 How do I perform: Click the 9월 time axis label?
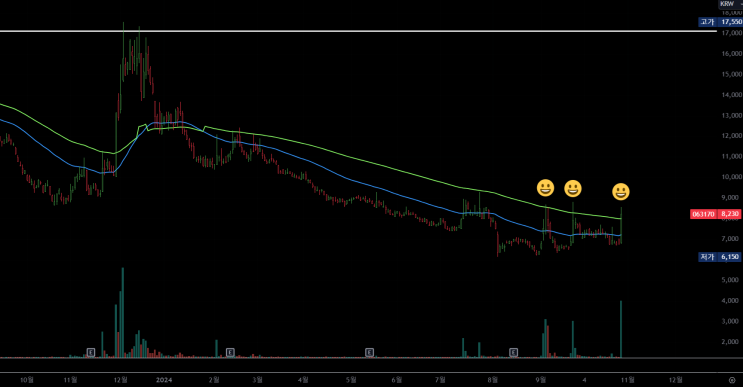541,379
